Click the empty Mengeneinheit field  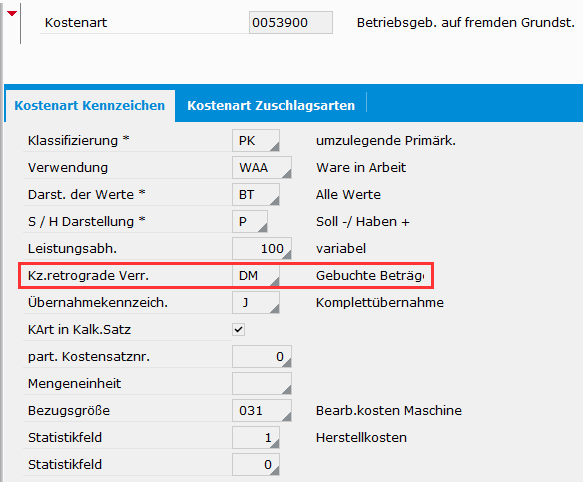[x=262, y=383]
